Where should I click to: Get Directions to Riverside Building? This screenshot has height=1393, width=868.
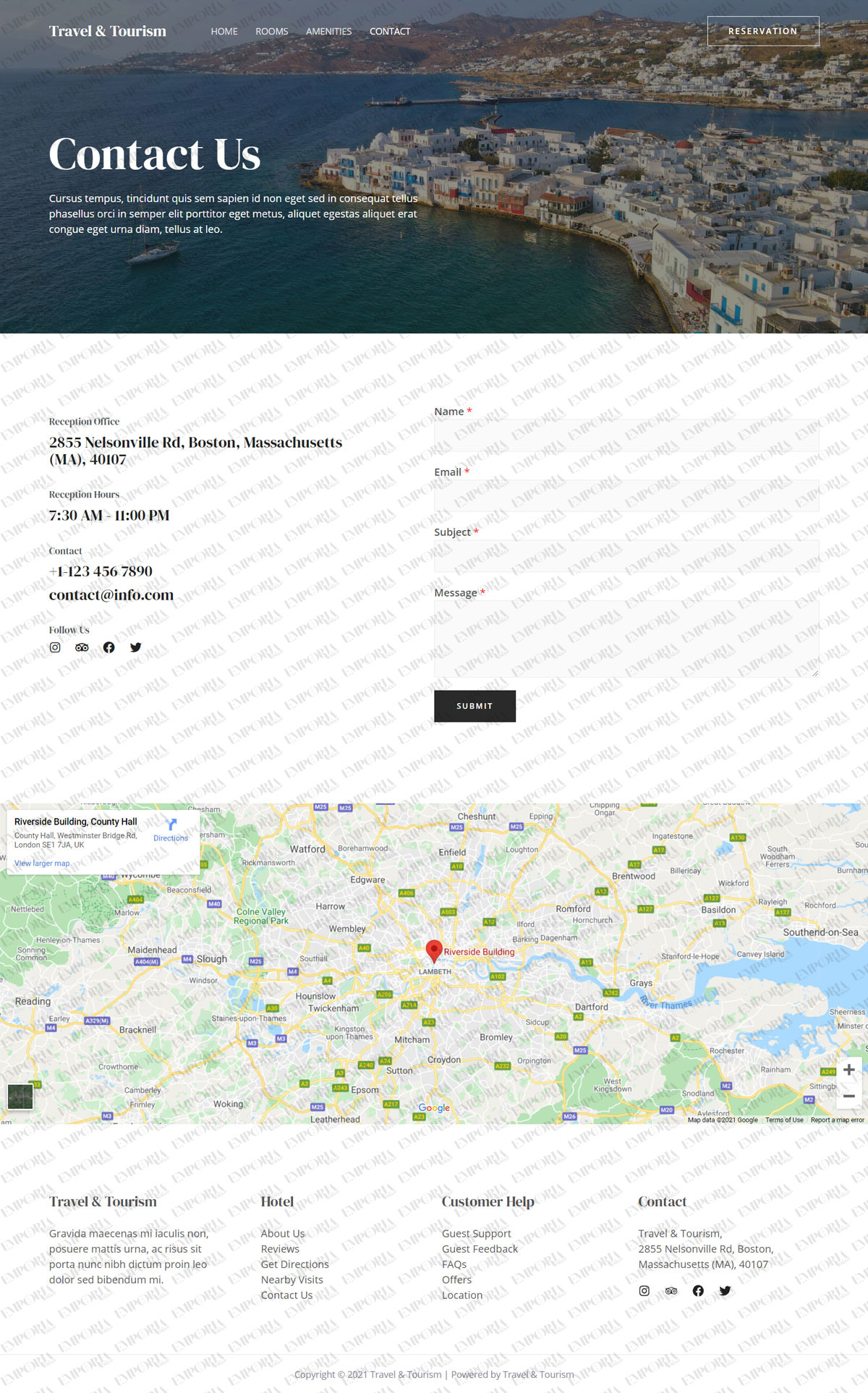(171, 829)
